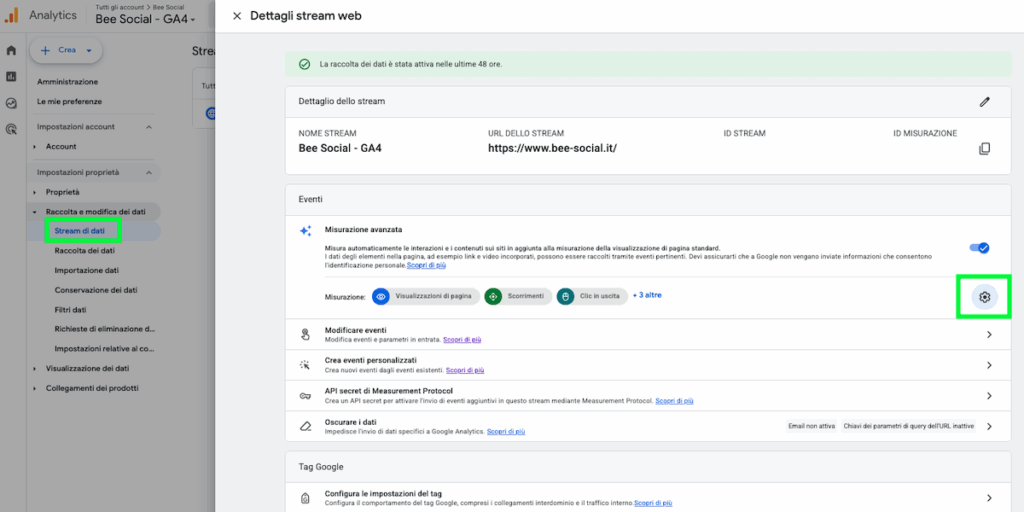Image resolution: width=1024 pixels, height=512 pixels.
Task: Click the Visualizzazioni di pagina chip
Action: pyautogui.click(x=426, y=296)
